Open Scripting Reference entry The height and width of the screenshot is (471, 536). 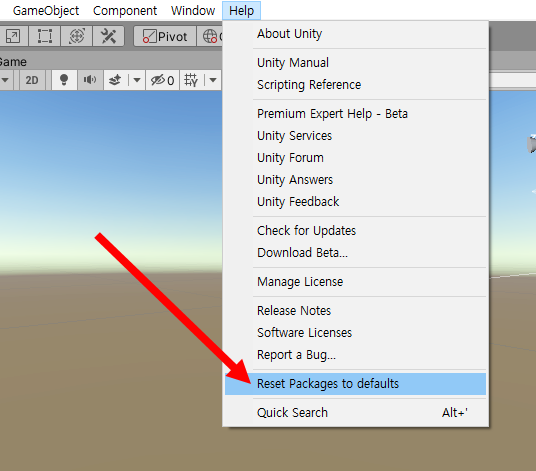pos(355,85)
